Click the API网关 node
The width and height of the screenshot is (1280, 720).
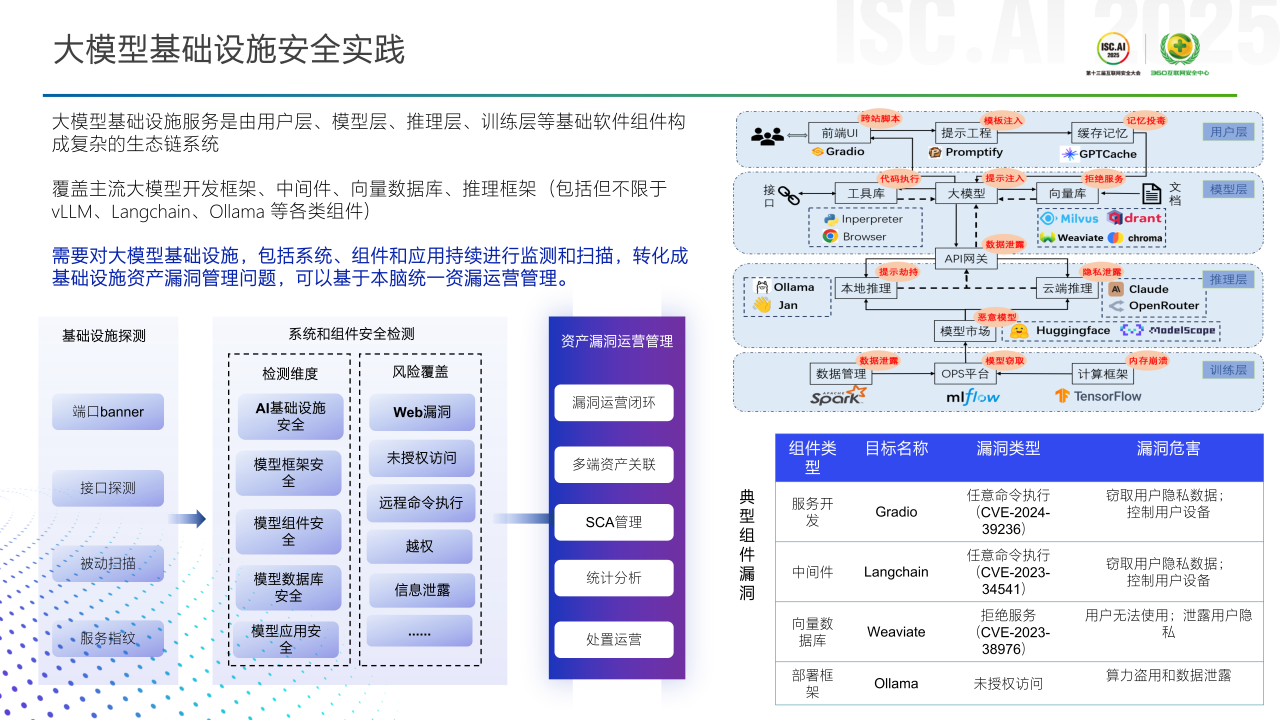click(966, 259)
